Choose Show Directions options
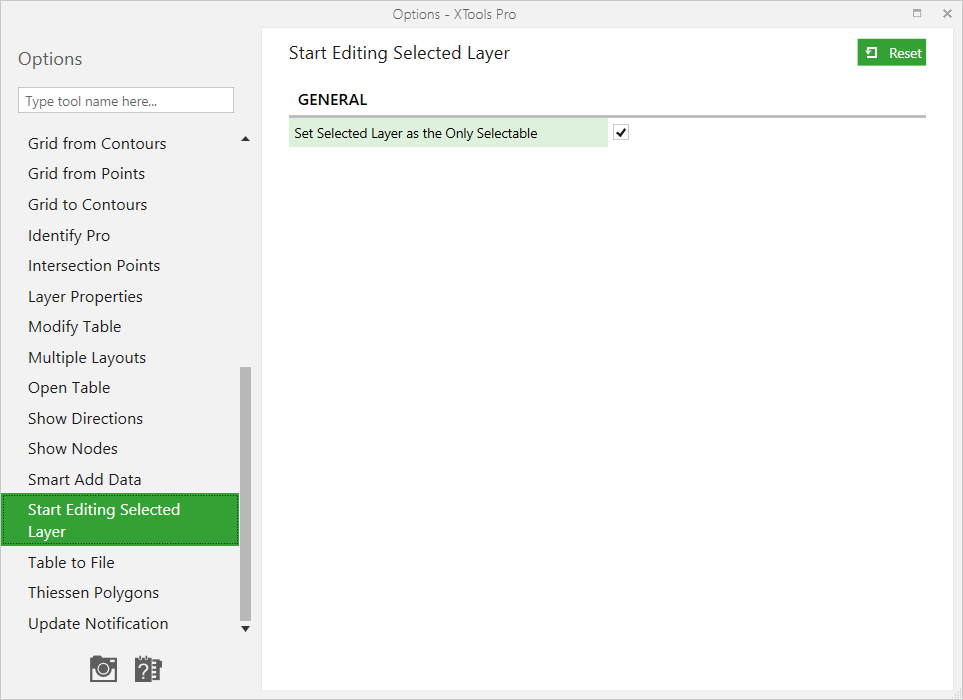Viewport: 963px width, 700px height. click(85, 419)
